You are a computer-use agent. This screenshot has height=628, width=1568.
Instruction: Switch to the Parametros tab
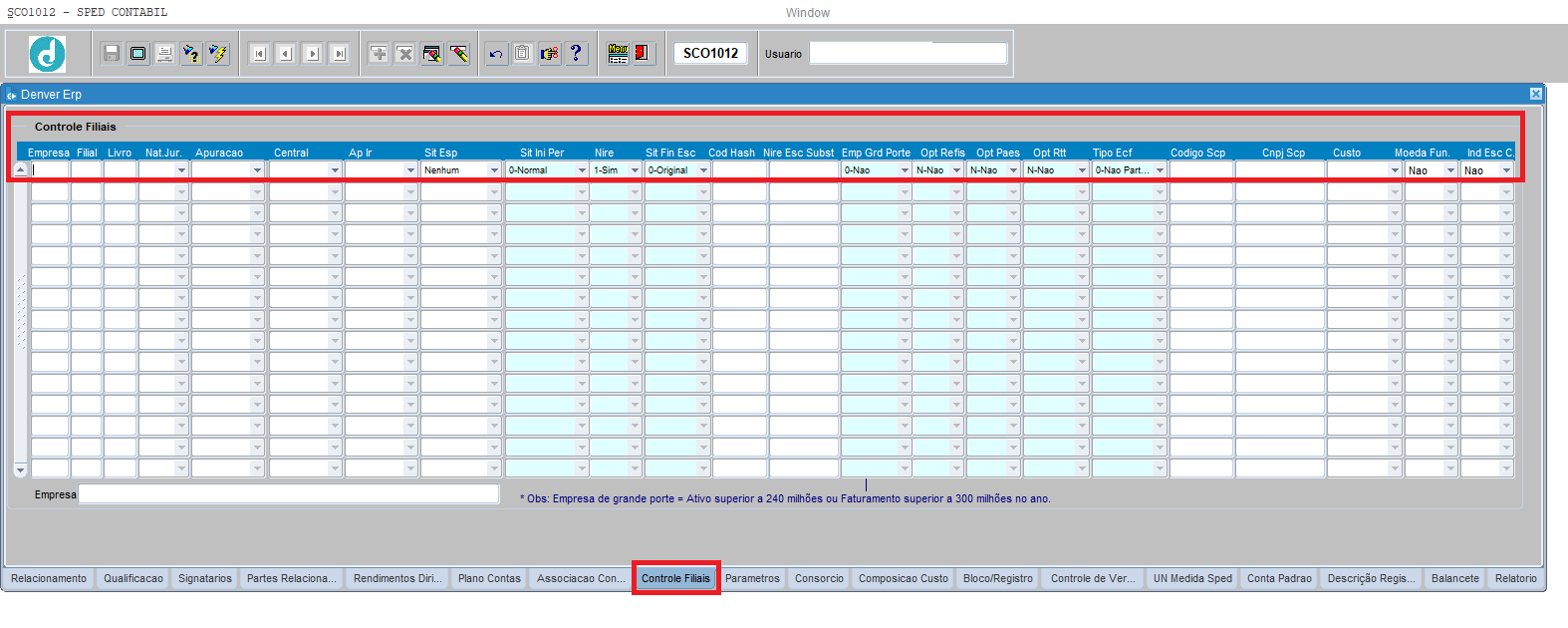tap(752, 579)
